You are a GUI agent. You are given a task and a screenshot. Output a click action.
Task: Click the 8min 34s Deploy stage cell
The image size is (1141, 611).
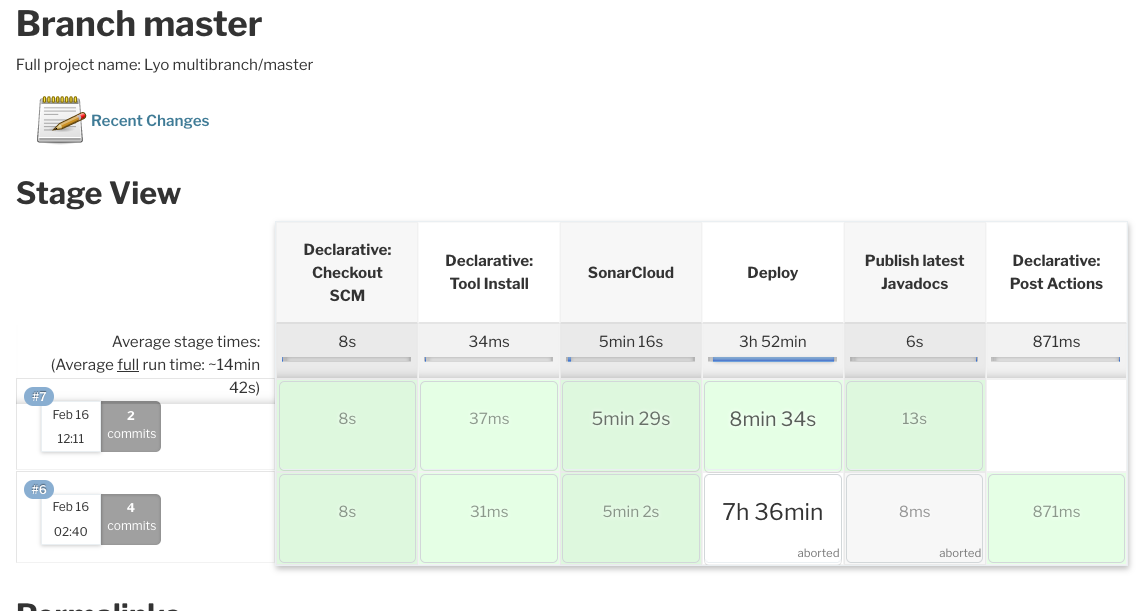click(x=772, y=425)
